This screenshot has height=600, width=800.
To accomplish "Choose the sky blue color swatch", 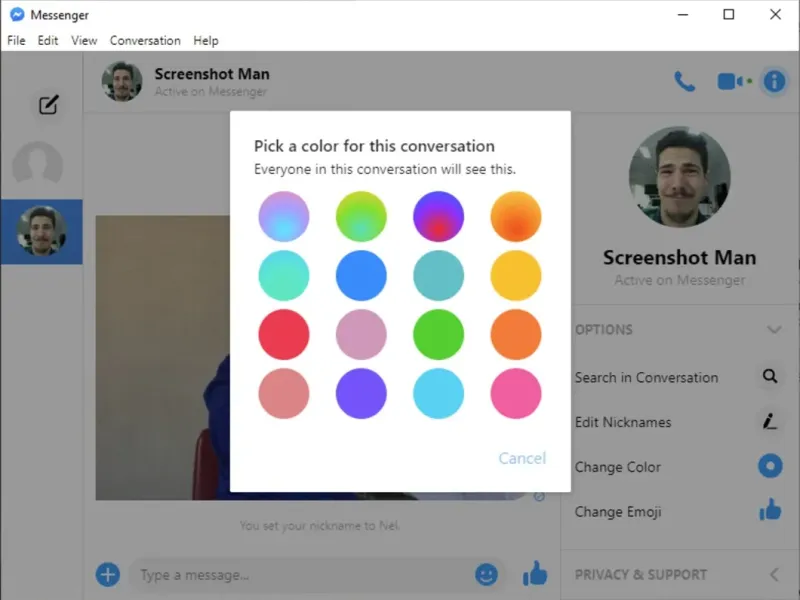I will (x=438, y=394).
